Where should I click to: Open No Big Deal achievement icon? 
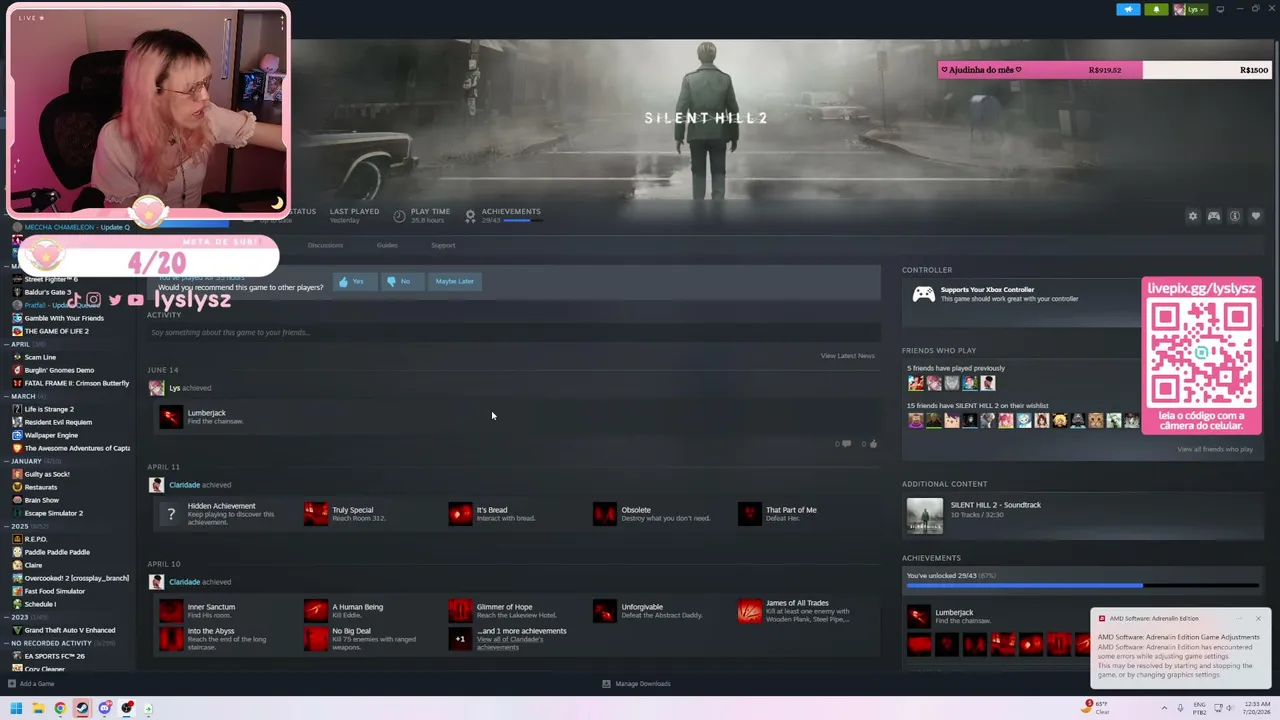[316, 638]
